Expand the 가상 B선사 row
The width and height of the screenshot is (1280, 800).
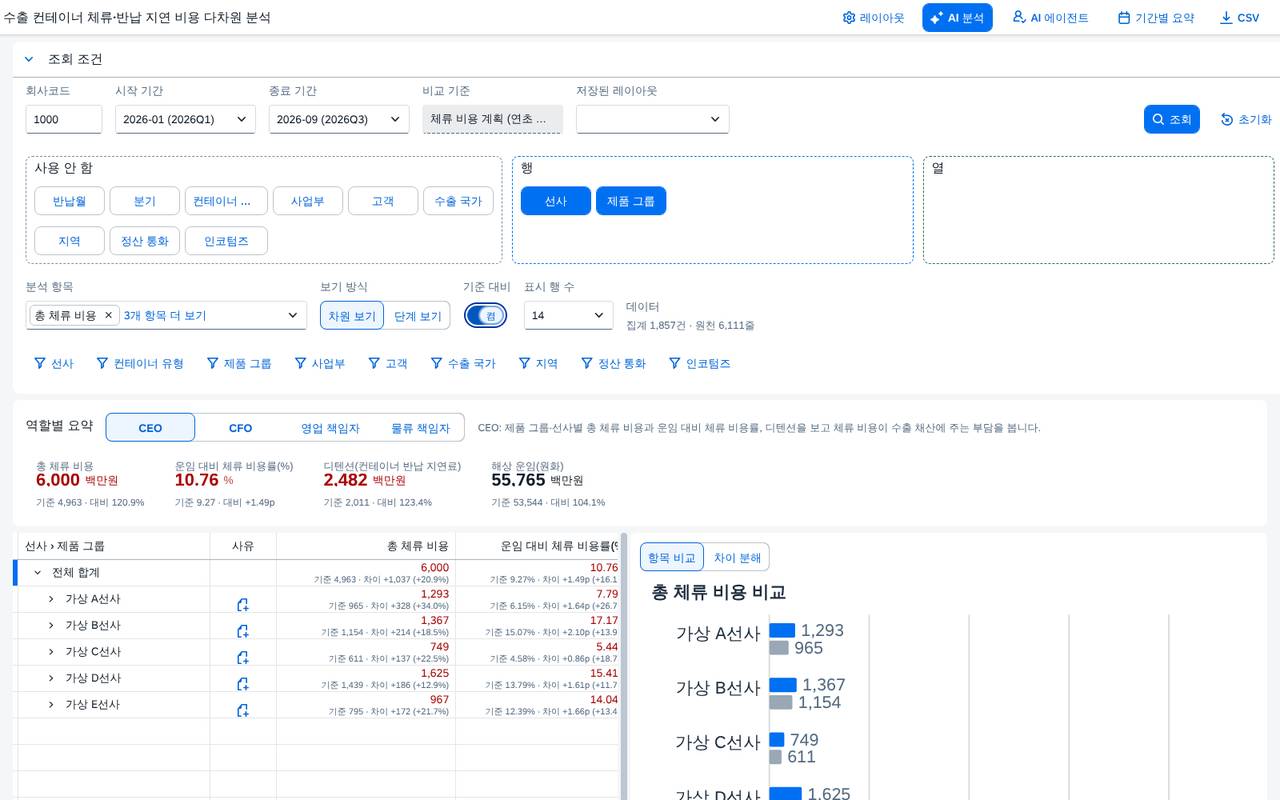[x=51, y=625]
